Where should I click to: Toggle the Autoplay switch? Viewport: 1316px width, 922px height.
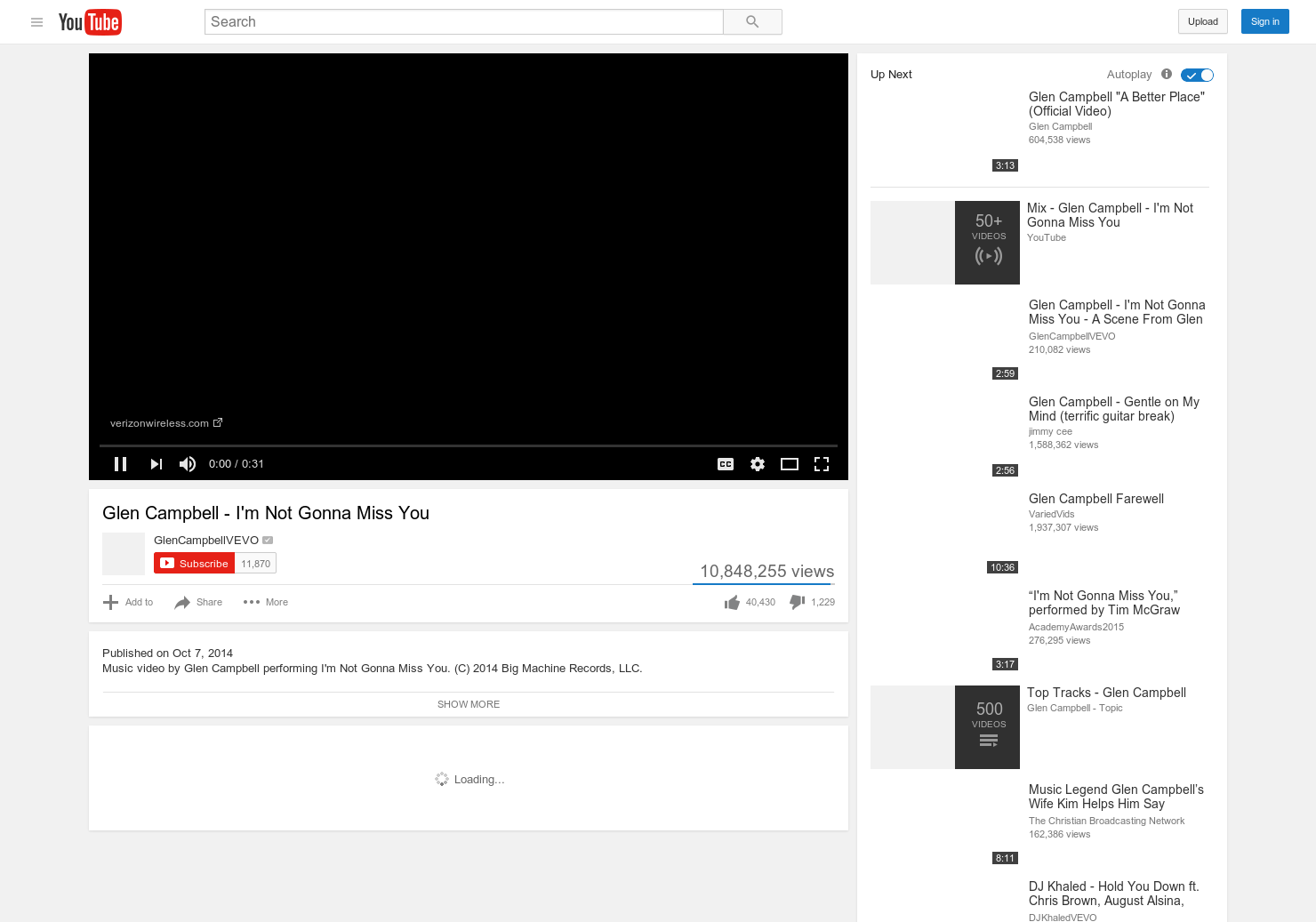click(x=1197, y=76)
